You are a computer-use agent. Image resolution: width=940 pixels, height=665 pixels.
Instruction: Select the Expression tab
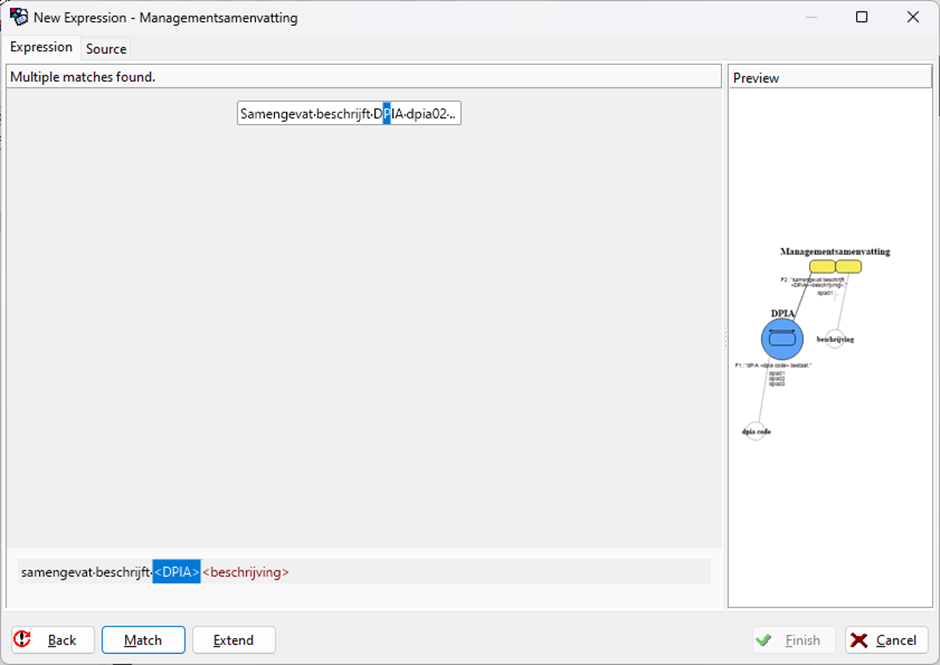(x=41, y=47)
